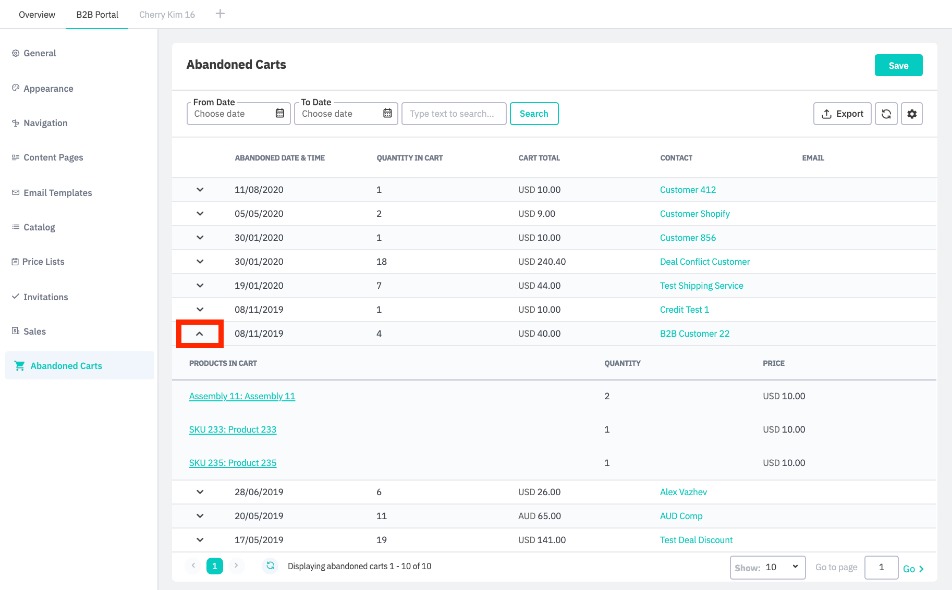
Task: Expand the Deal Conflict Customer cart row
Action: point(200,262)
